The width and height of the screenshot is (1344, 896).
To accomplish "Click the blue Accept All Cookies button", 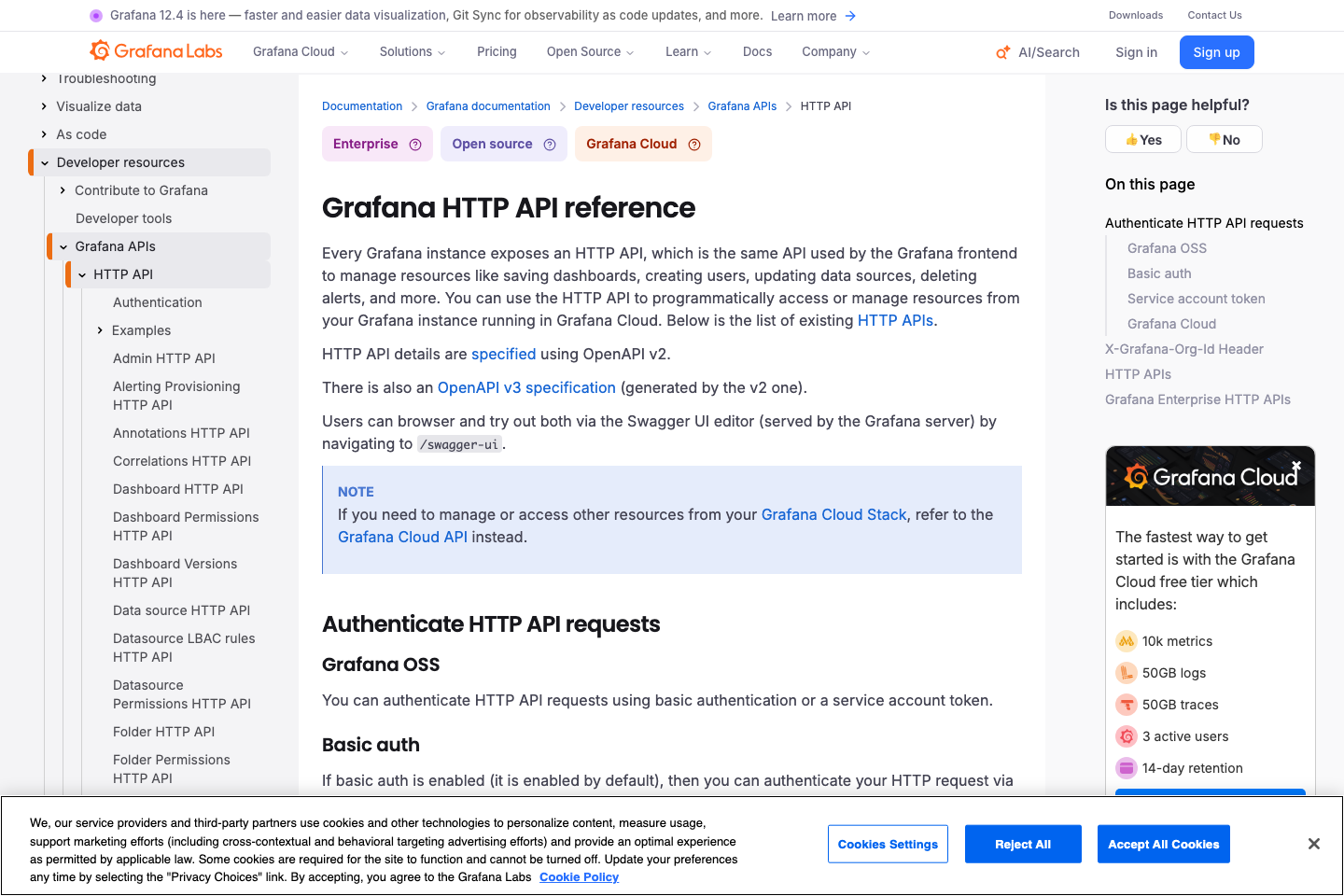I will click(1163, 844).
